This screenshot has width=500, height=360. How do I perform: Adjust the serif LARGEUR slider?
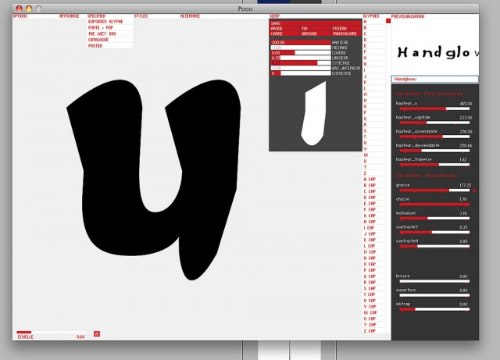click(301, 58)
